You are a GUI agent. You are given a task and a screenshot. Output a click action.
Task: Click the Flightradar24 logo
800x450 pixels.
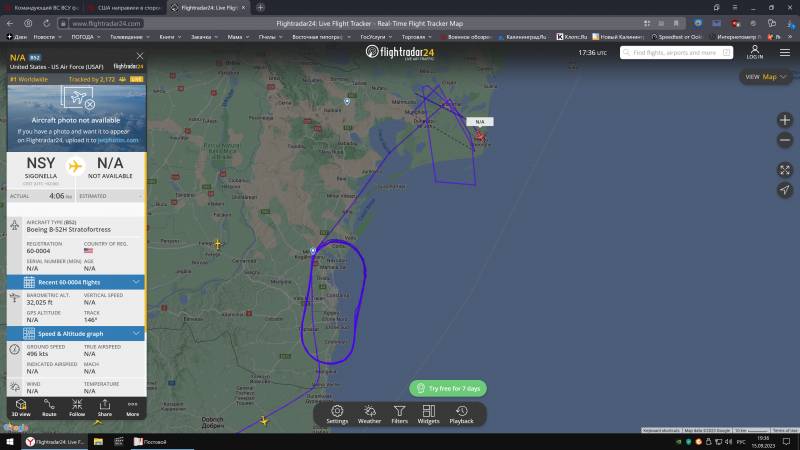pyautogui.click(x=400, y=52)
